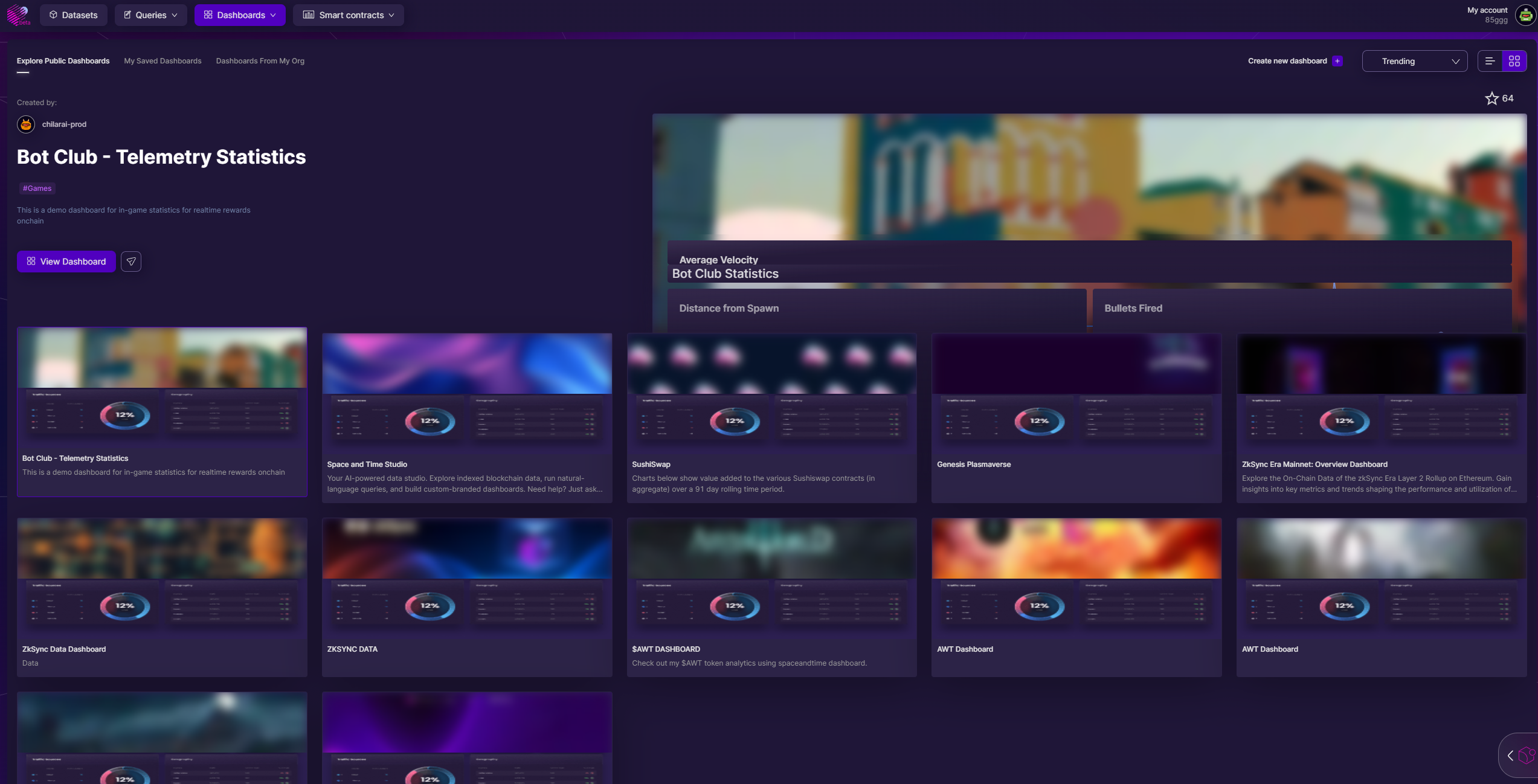Open the ZKSYNC DATA card
This screenshot has width=1538, height=784.
point(467,597)
